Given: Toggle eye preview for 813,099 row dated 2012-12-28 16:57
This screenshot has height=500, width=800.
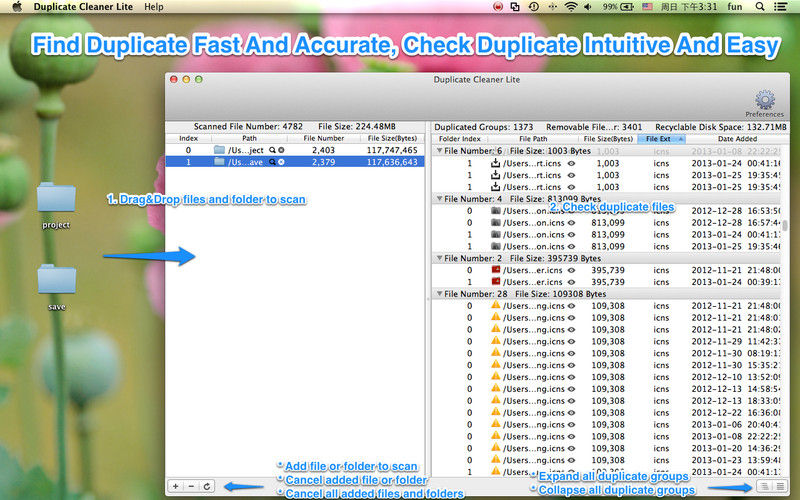Looking at the screenshot, I should click(571, 223).
